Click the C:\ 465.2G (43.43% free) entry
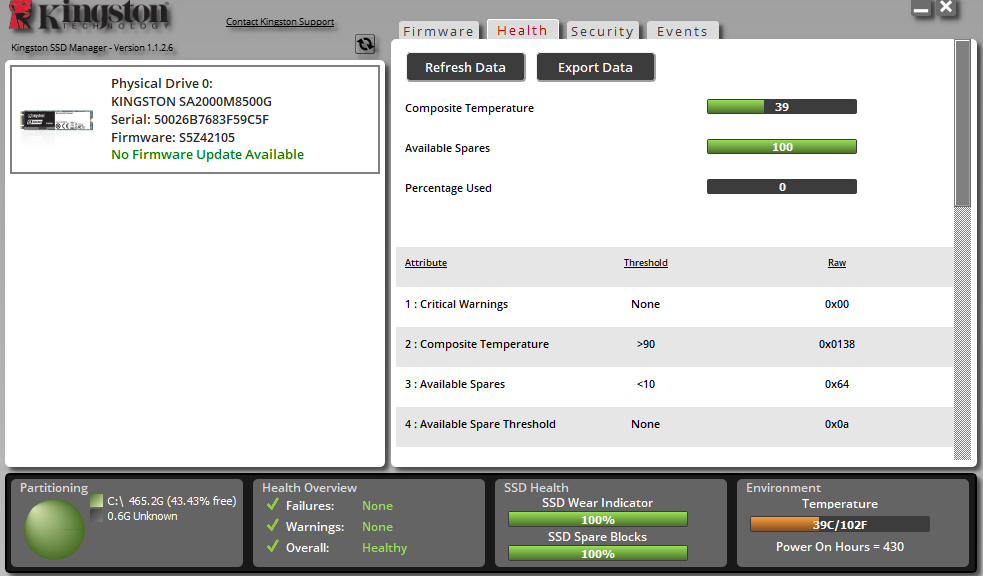This screenshot has height=576, width=983. click(x=172, y=501)
